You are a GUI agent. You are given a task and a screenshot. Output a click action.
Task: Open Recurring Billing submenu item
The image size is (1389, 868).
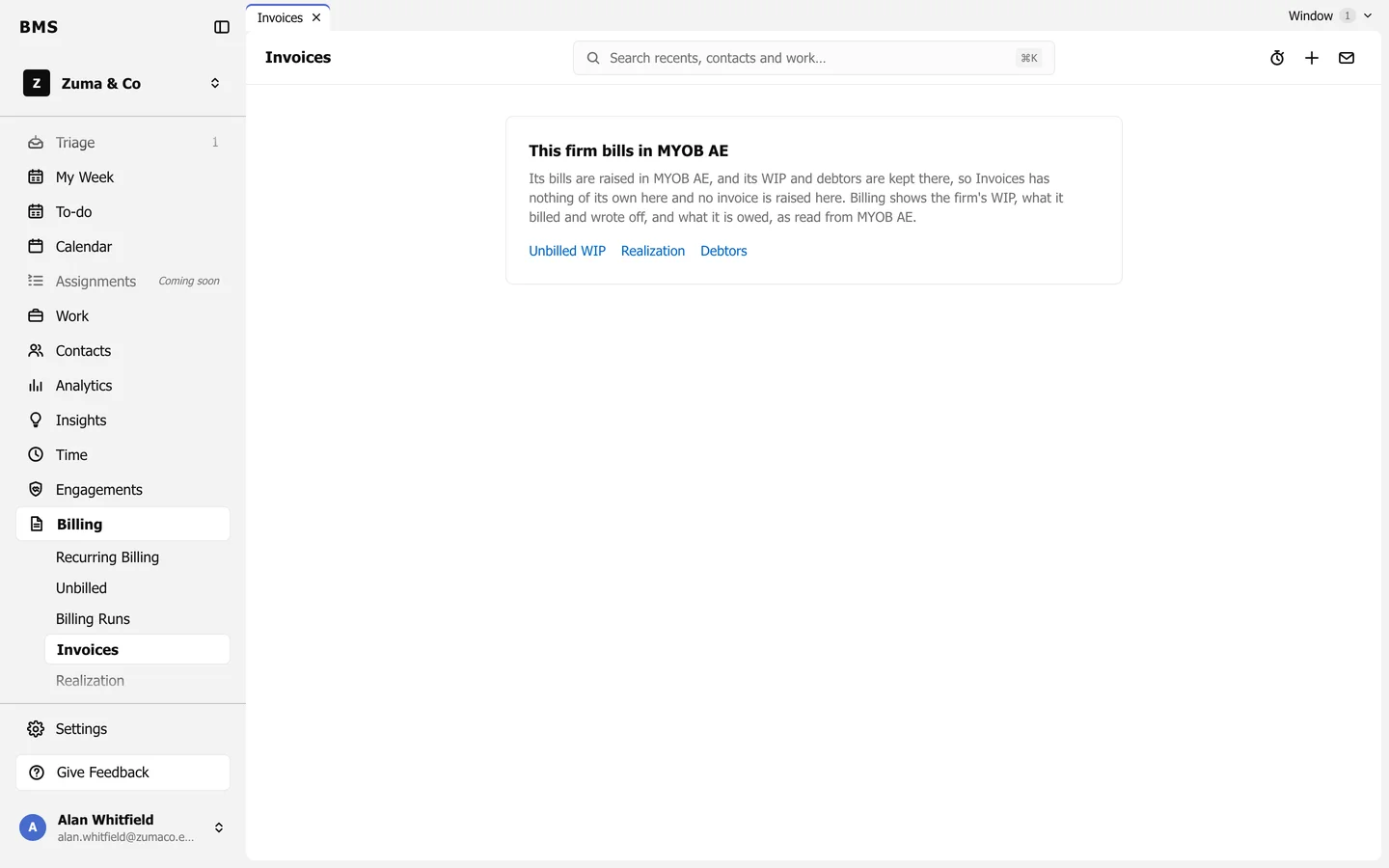click(x=137, y=557)
